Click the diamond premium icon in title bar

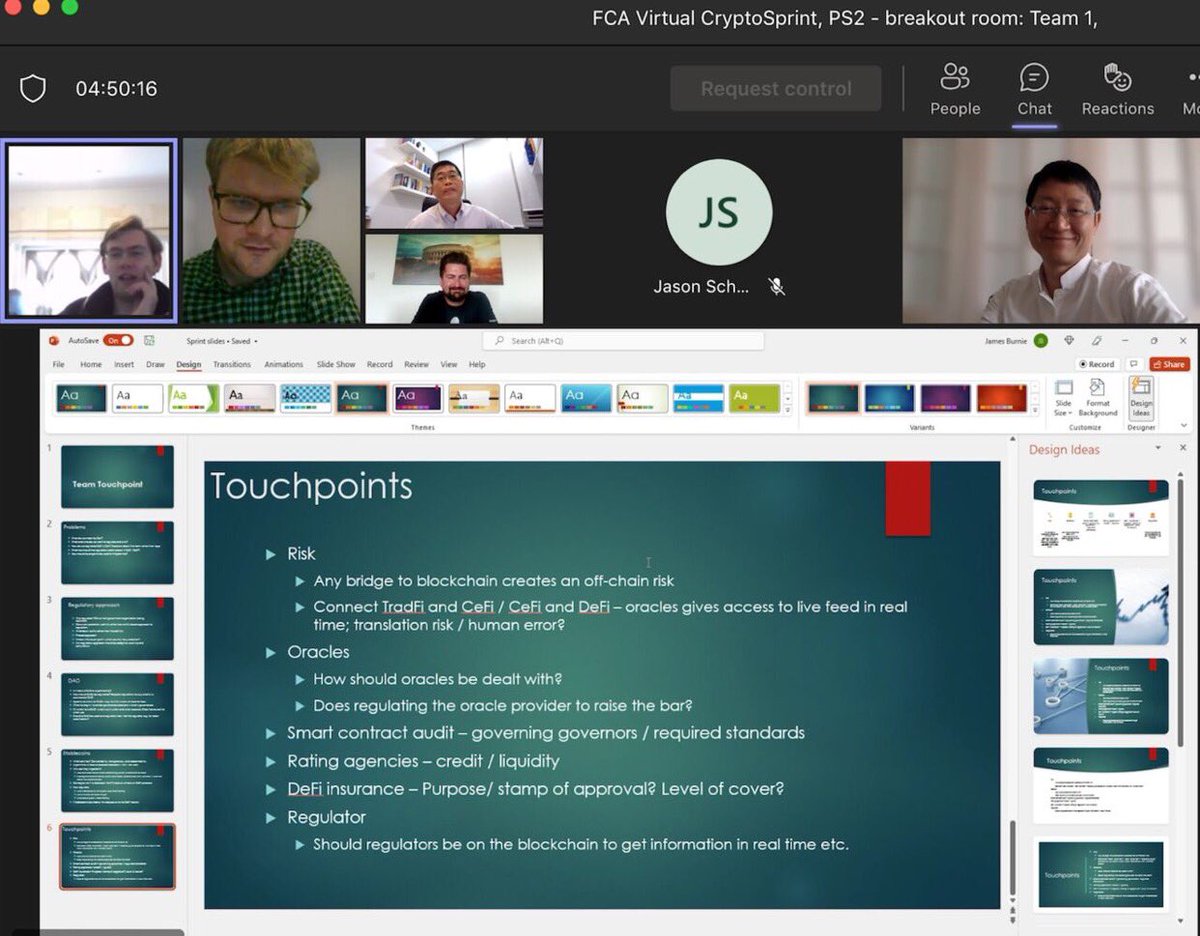pos(1069,340)
